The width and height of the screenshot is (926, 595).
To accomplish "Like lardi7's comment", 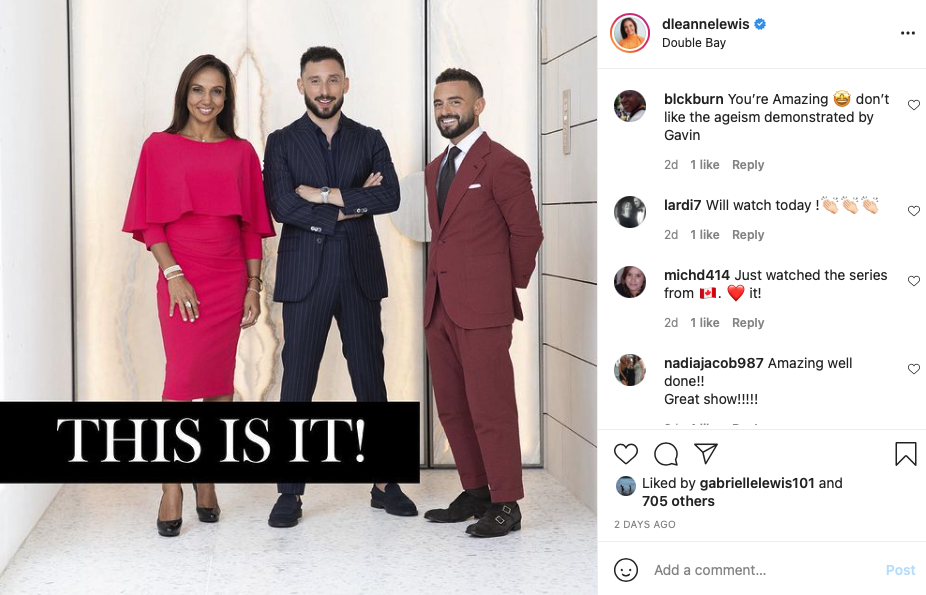I will click(914, 211).
